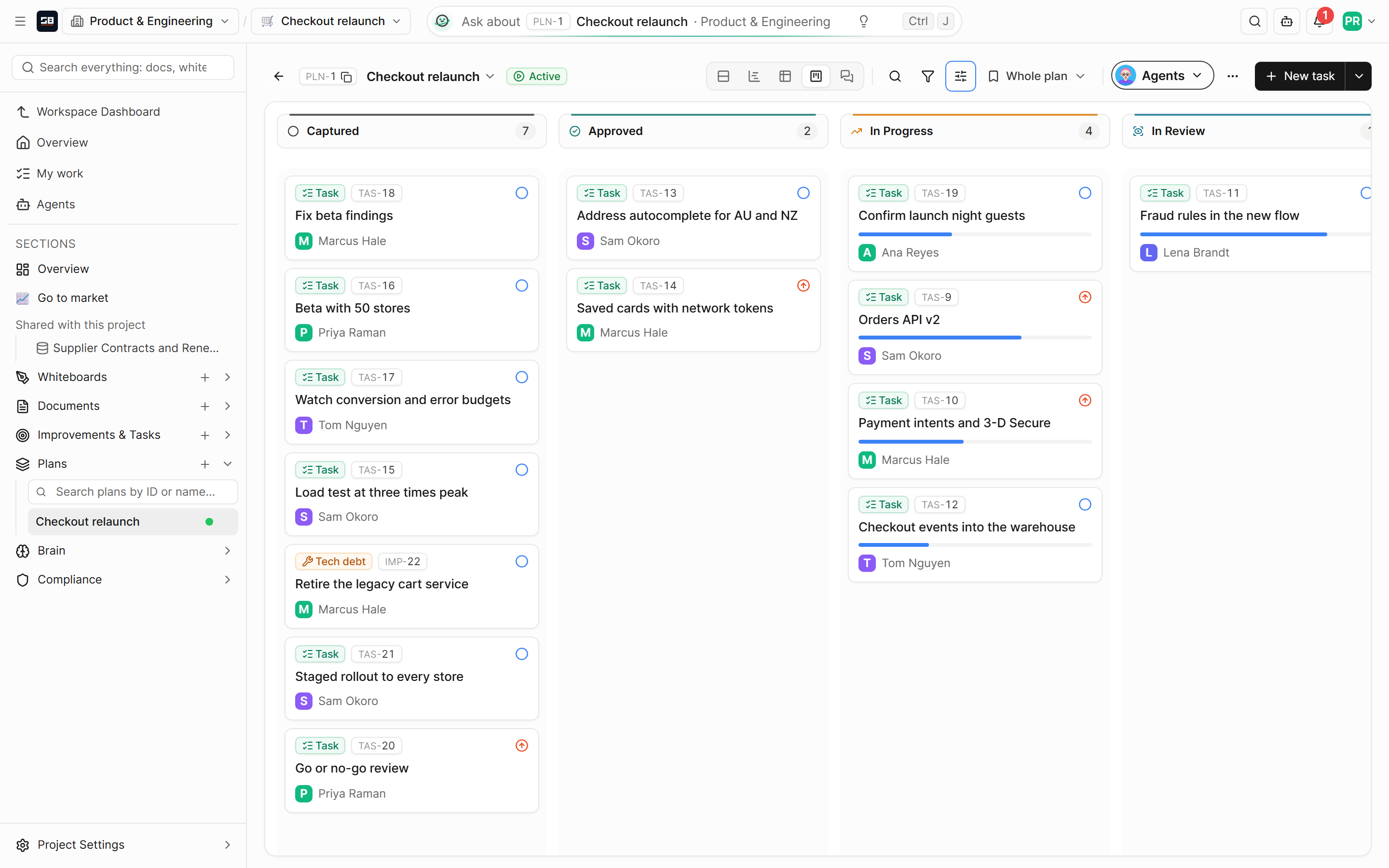Open the filter funnel icon
This screenshot has width=1389, height=868.
click(927, 76)
